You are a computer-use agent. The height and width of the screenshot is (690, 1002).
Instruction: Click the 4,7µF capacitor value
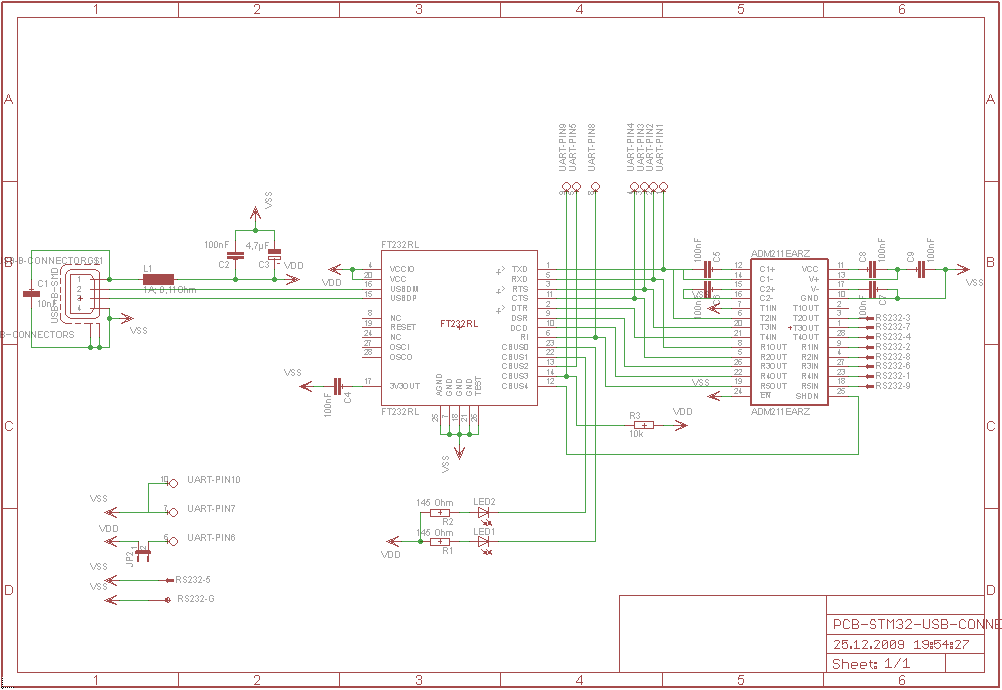pos(258,245)
